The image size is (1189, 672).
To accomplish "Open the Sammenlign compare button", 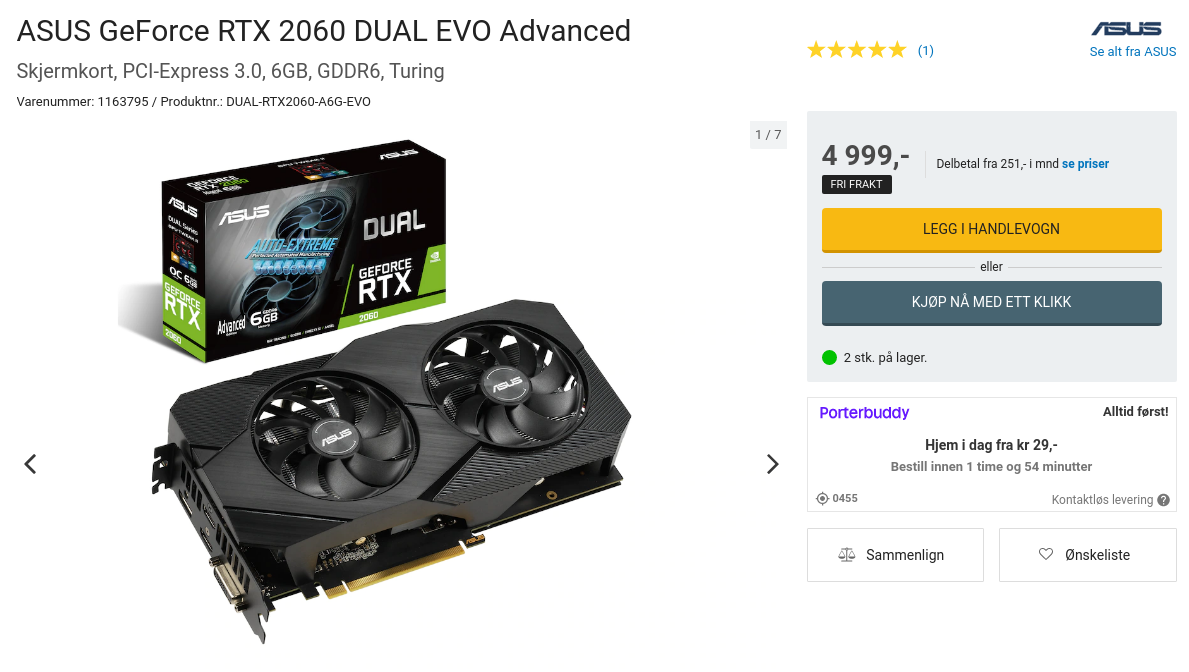I will coord(895,555).
